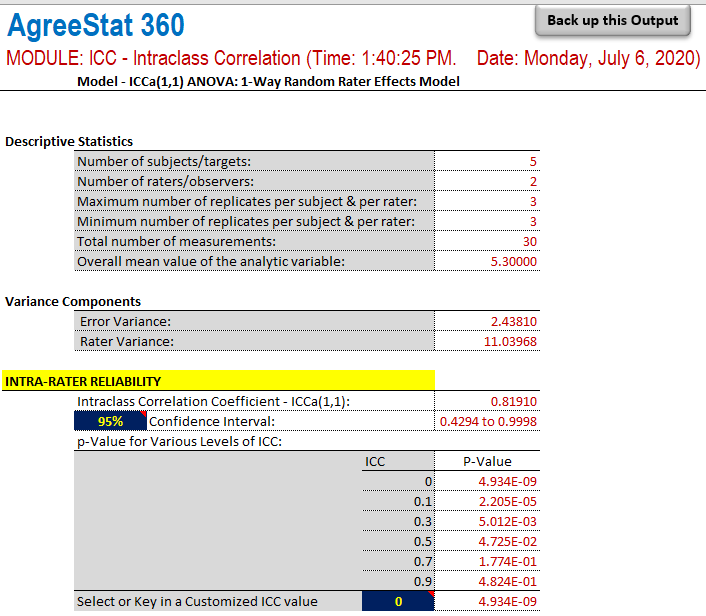Click the Maximum number of replicates label
Viewport: 706px width, 616px height.
[x=247, y=202]
